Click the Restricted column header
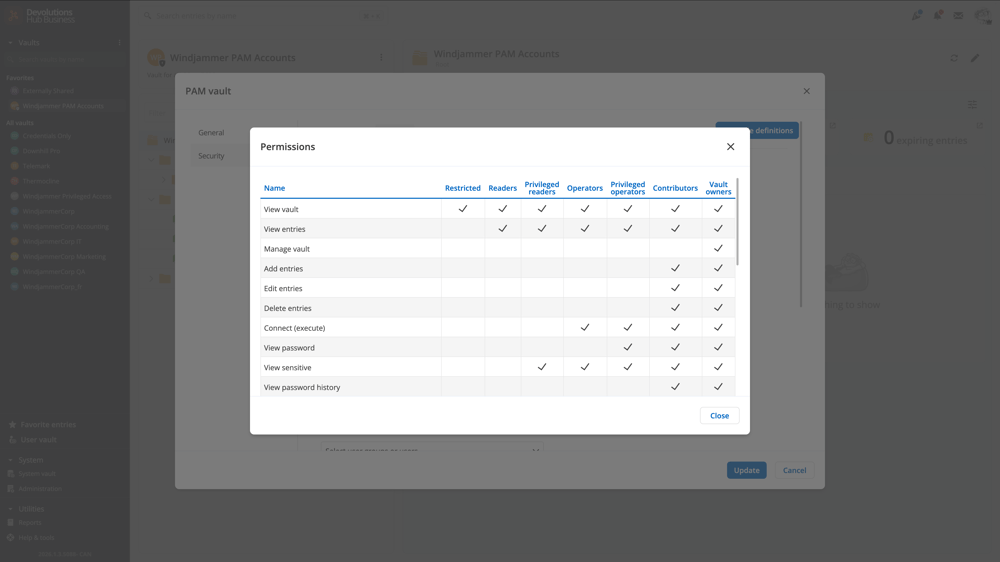Viewport: 1000px width, 562px height. 462,188
